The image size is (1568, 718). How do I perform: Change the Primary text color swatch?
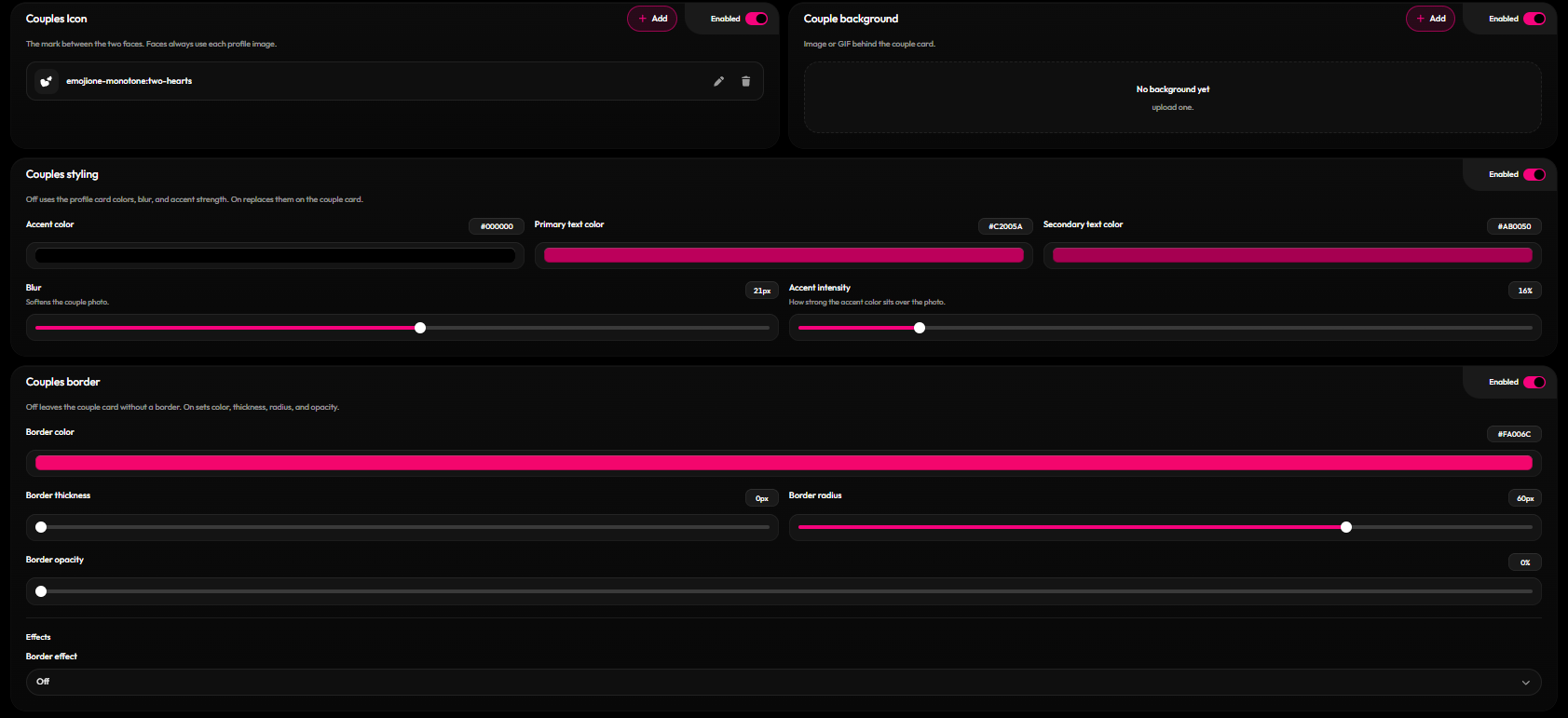[x=784, y=255]
